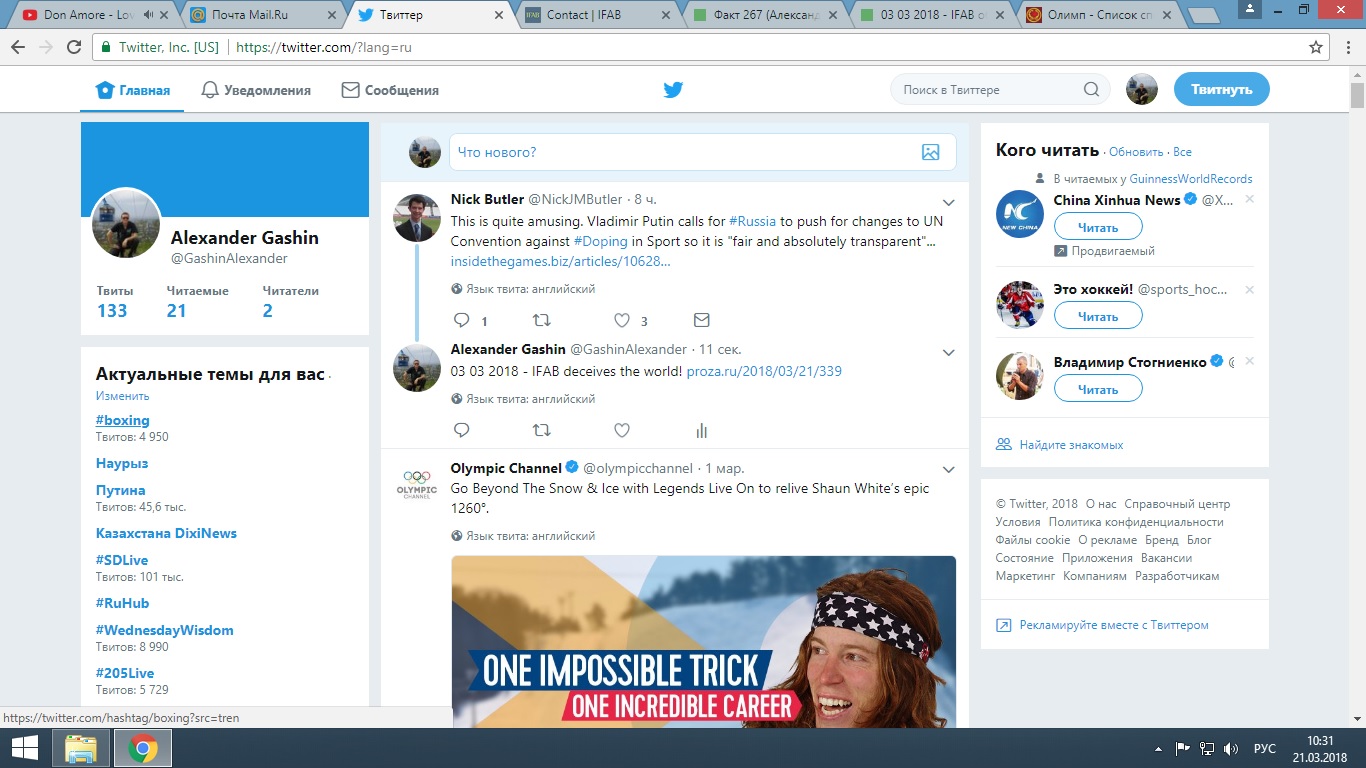The width and height of the screenshot is (1366, 768).
Task: Open insidethegames.biz article link
Action: (560, 261)
